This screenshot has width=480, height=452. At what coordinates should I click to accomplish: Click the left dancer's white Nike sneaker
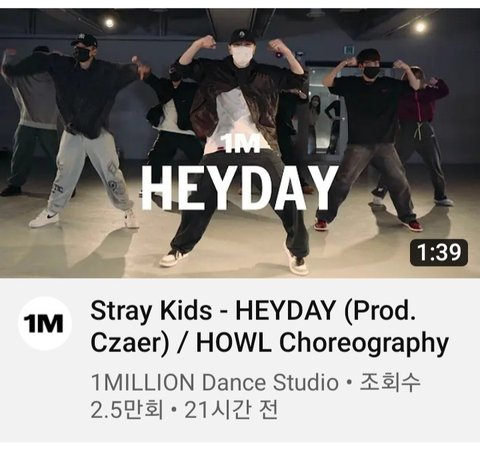(x=43, y=219)
